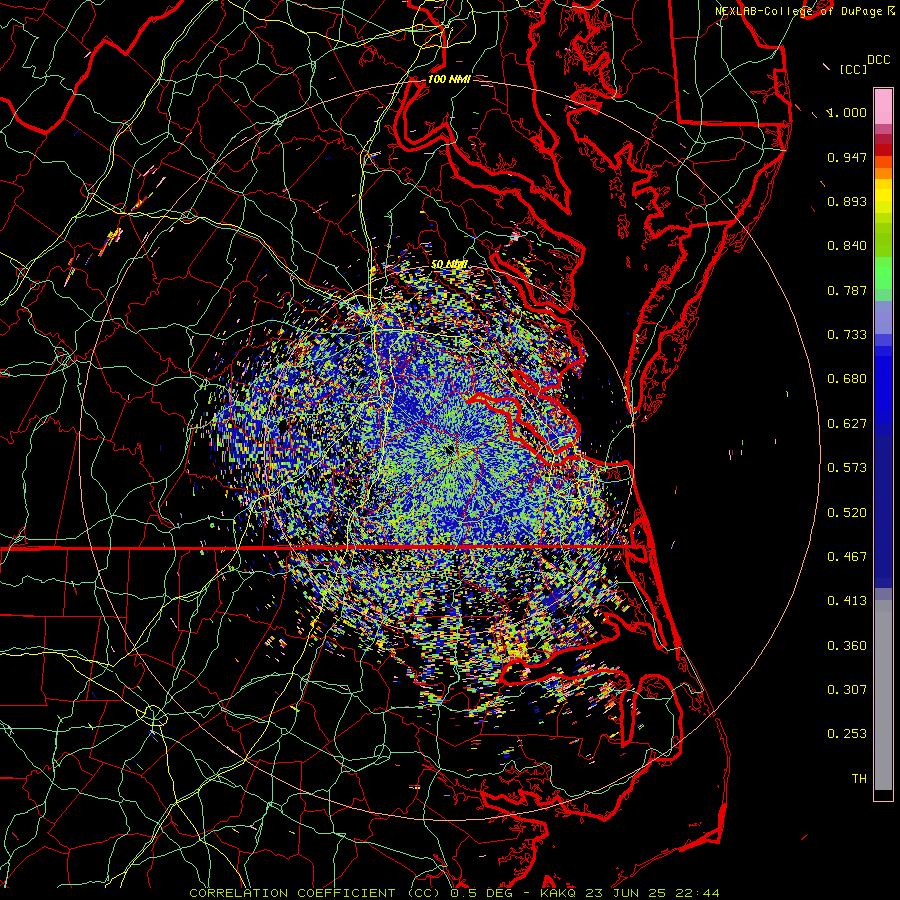This screenshot has width=900, height=900.
Task: Click the dark red swatch on the color bar
Action: click(x=883, y=139)
